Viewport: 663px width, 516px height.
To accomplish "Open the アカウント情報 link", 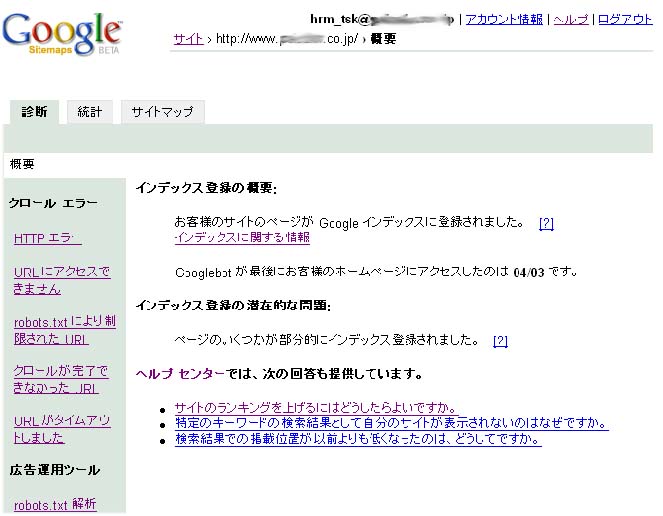I will tap(504, 19).
